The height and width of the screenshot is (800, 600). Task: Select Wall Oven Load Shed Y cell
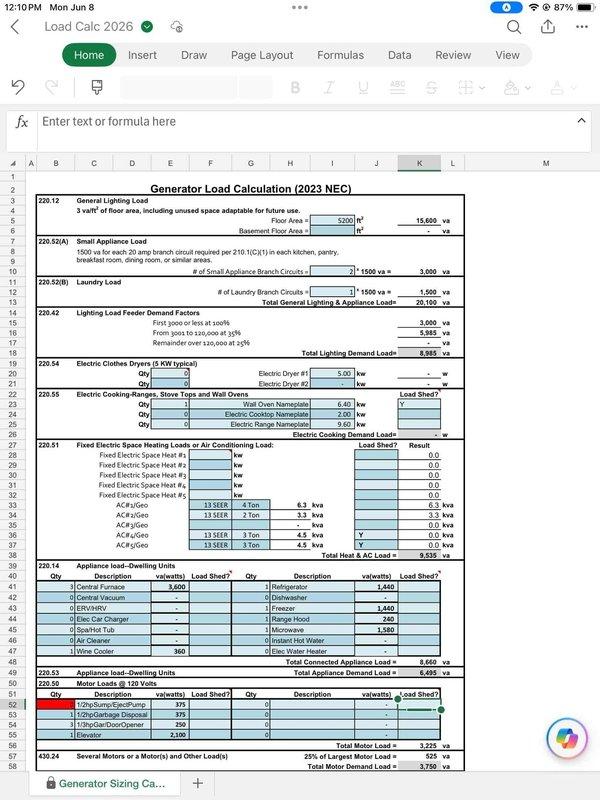pyautogui.click(x=419, y=404)
